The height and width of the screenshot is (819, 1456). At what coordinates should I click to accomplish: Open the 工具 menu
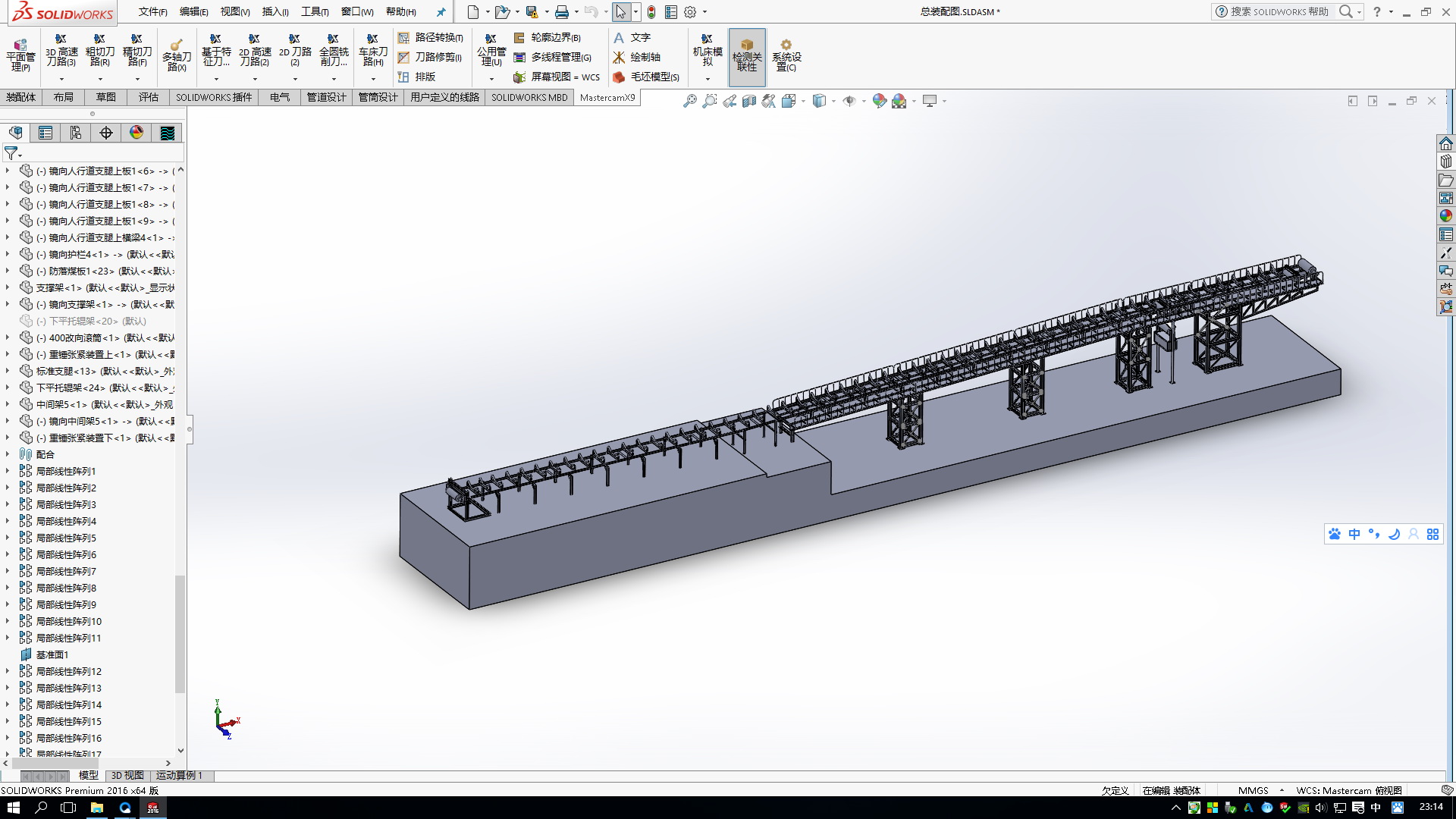pyautogui.click(x=314, y=12)
